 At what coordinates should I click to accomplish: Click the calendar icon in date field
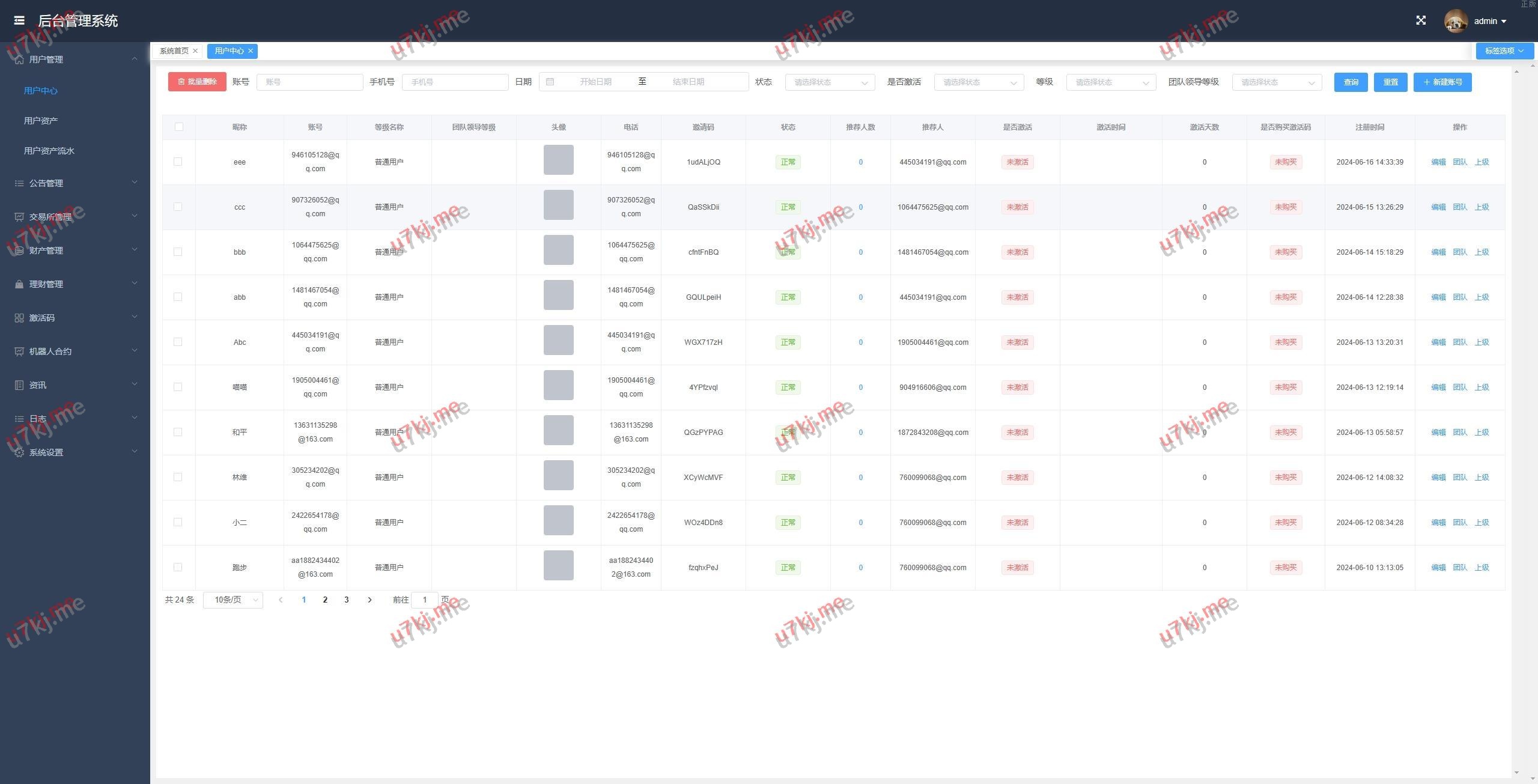click(x=550, y=82)
